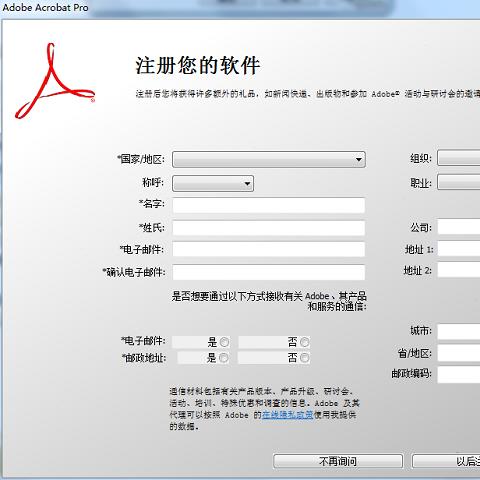Click the 不再询问 button
The width and height of the screenshot is (480, 480).
point(338,461)
